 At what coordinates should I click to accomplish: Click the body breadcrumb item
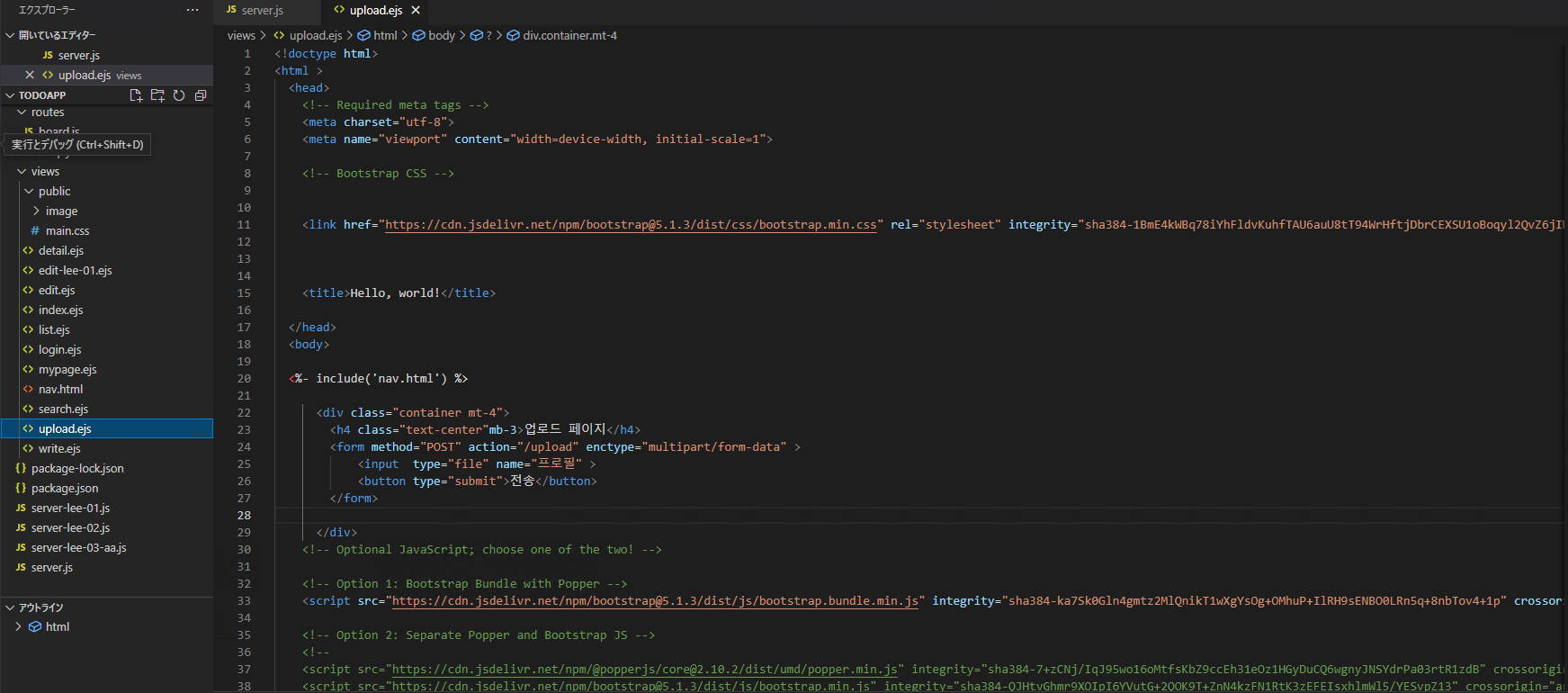click(x=441, y=36)
